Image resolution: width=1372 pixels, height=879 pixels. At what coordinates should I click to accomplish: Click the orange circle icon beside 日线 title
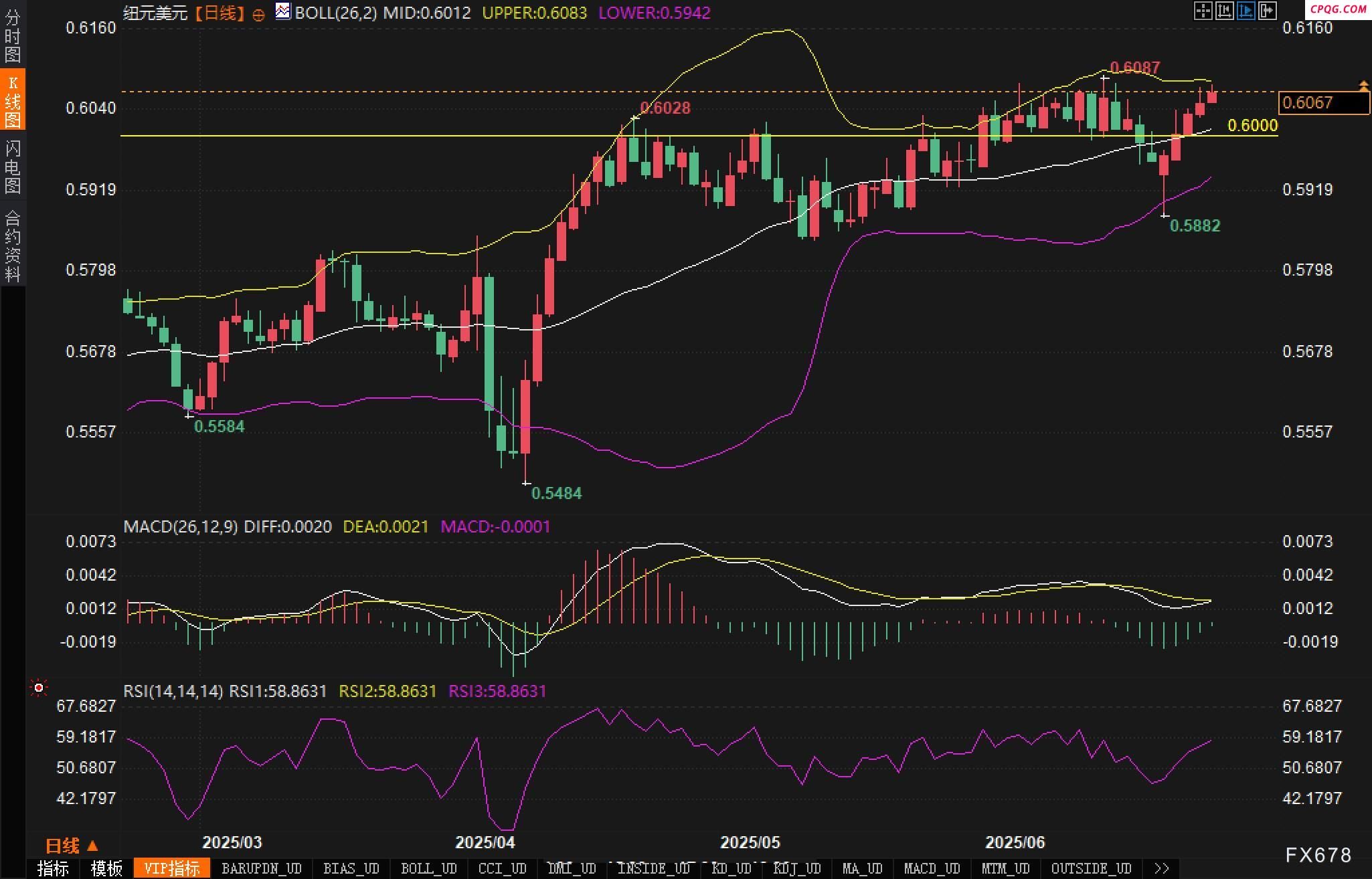click(x=258, y=15)
